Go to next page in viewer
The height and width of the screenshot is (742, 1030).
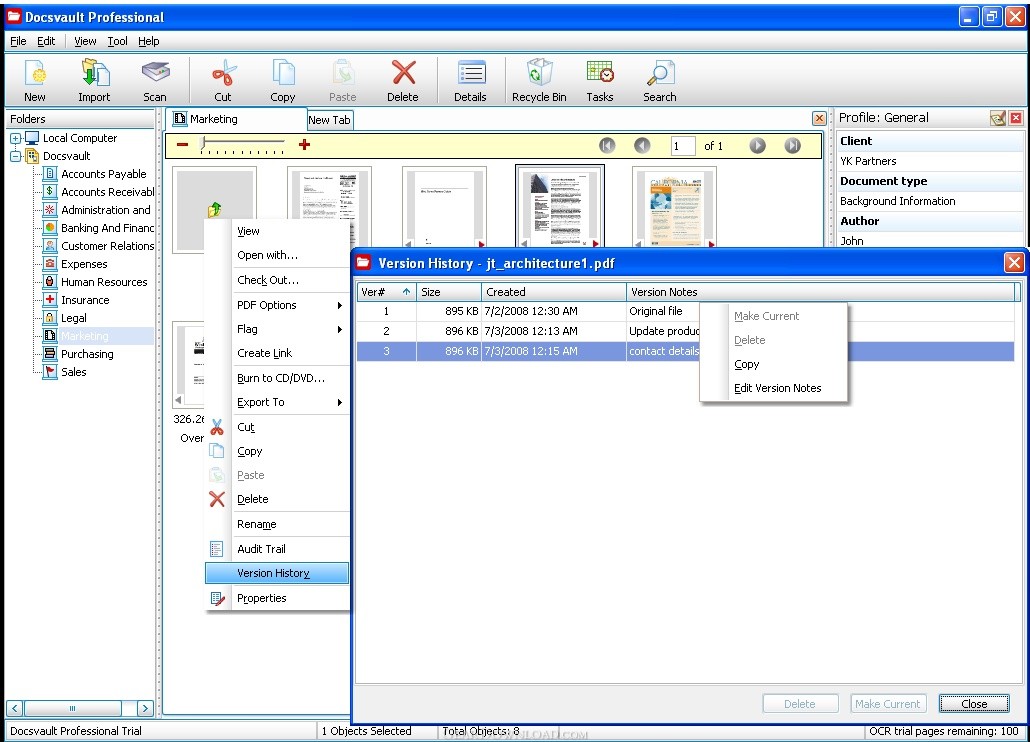pos(757,145)
